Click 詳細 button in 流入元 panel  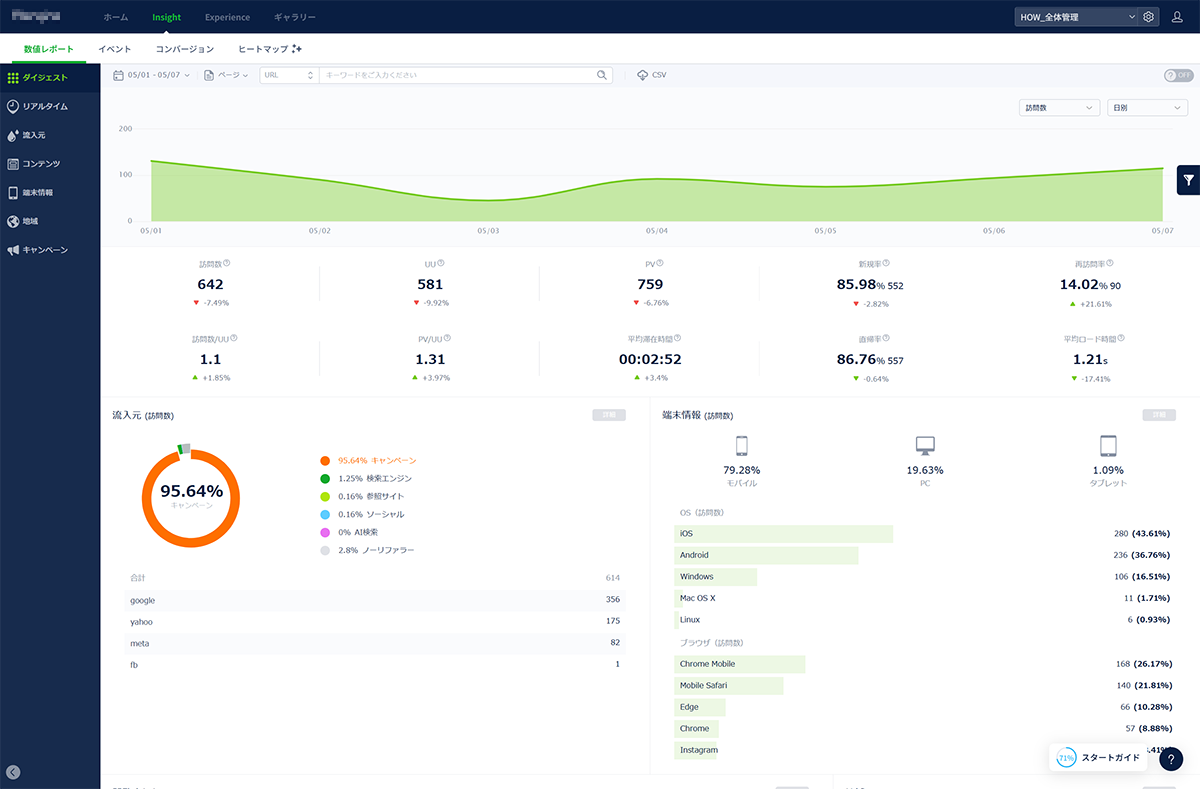(x=609, y=414)
